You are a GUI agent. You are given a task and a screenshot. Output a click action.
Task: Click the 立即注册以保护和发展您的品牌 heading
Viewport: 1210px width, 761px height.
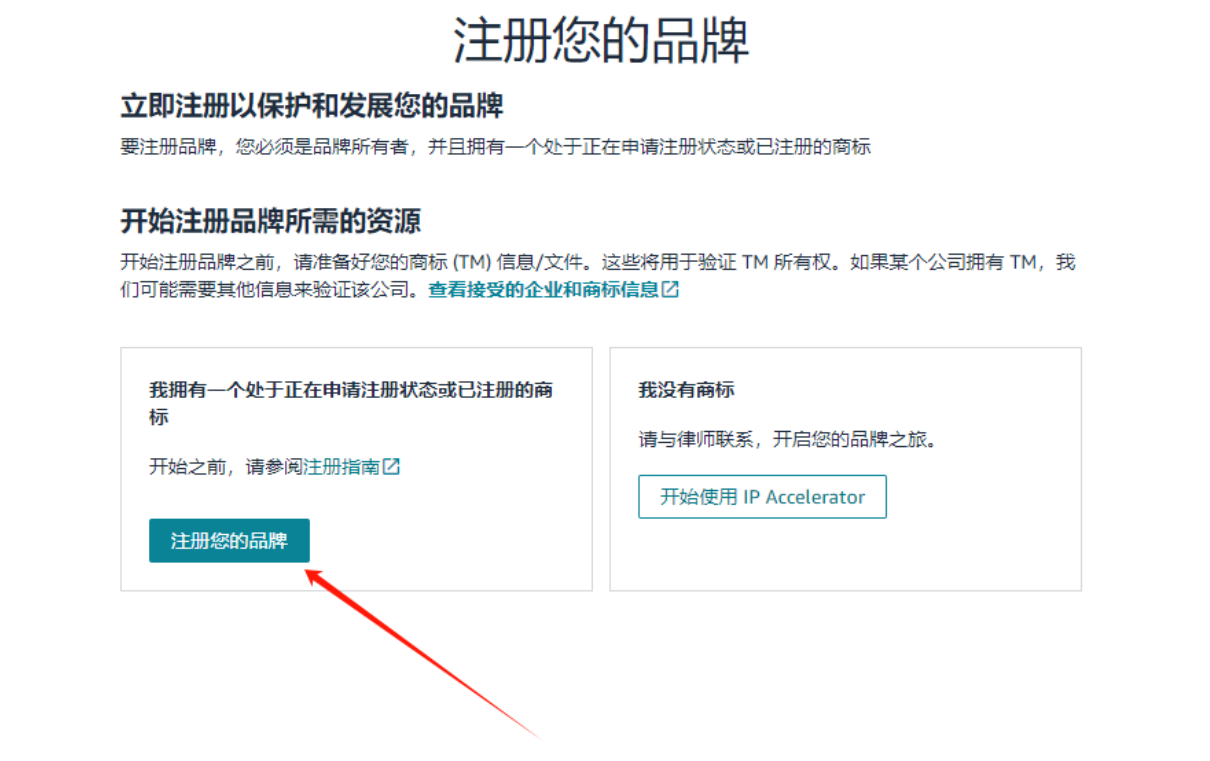312,106
